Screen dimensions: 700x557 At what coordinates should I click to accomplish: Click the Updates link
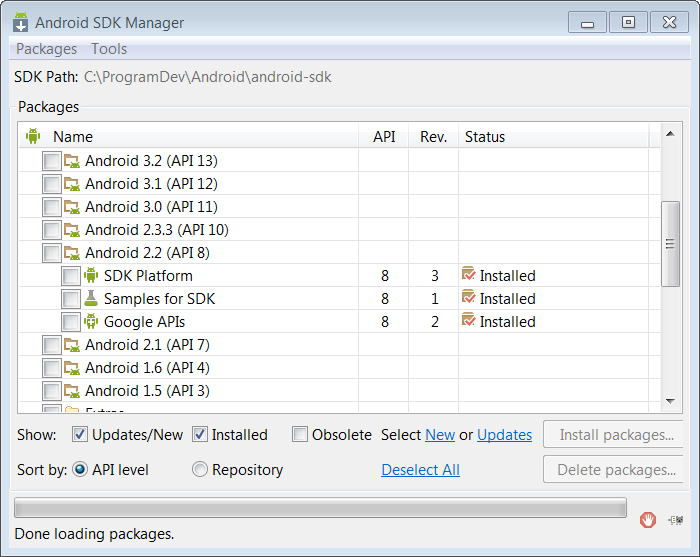point(504,435)
